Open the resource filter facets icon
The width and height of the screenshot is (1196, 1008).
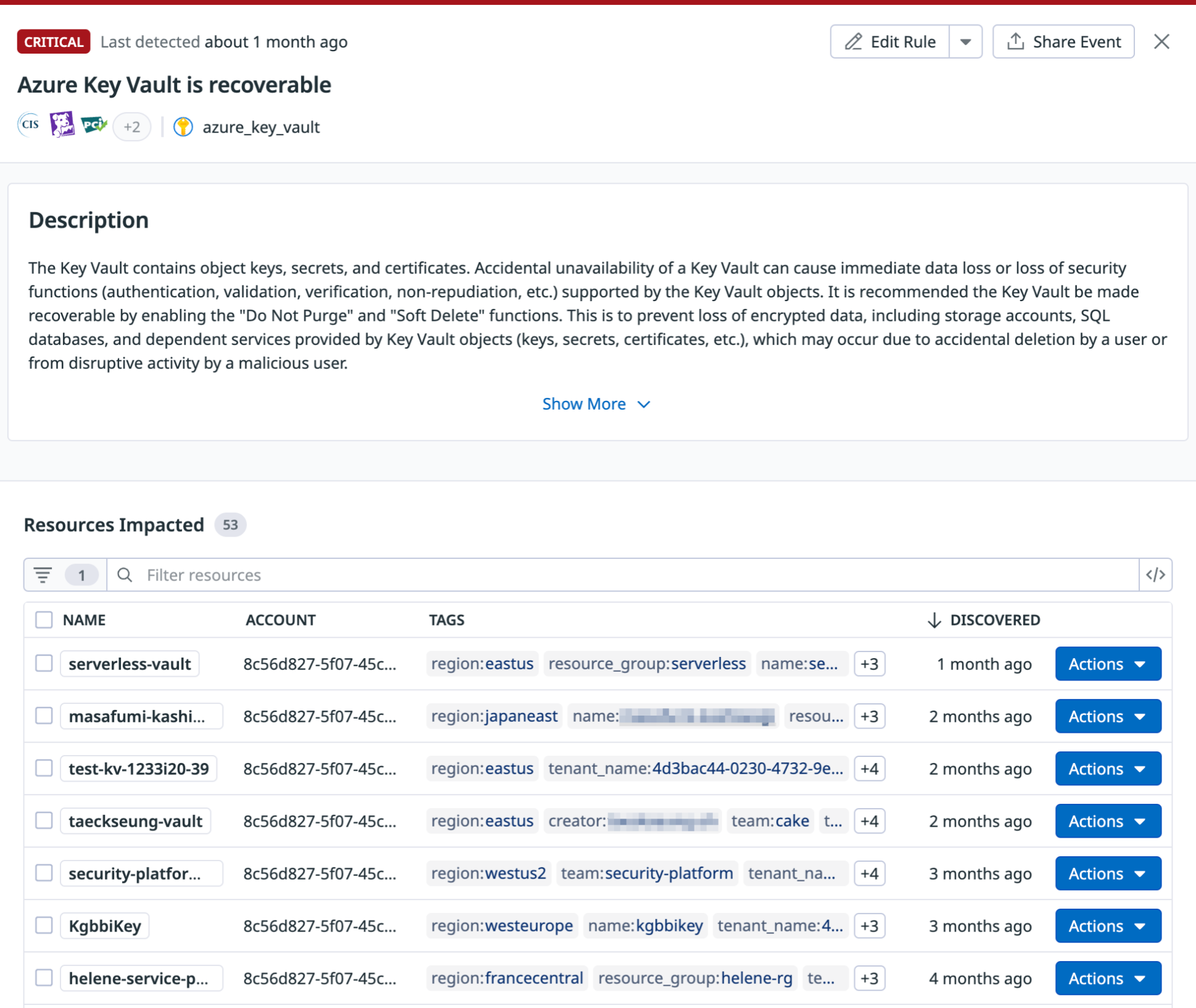43,575
